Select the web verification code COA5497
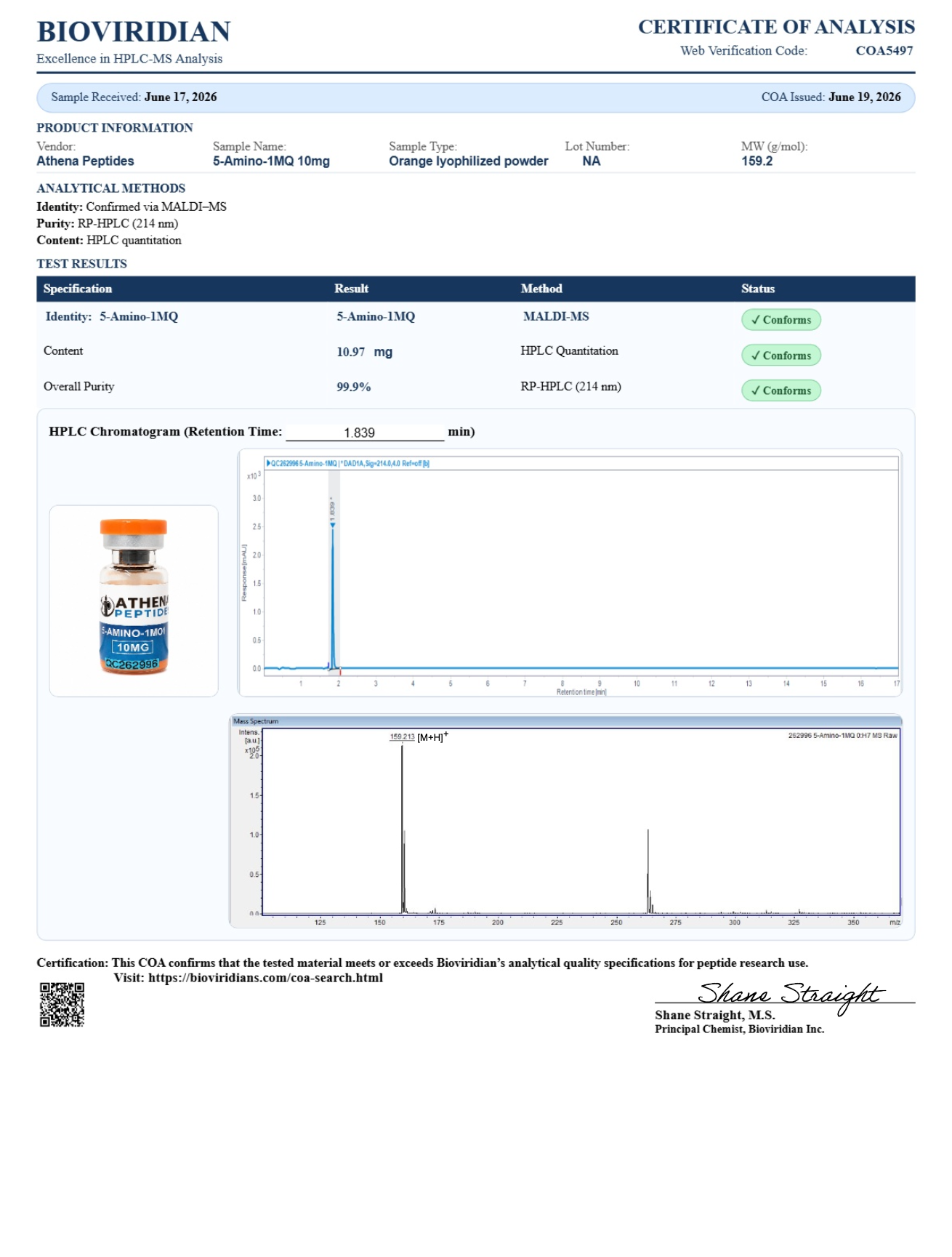This screenshot has width=952, height=1257. [884, 51]
